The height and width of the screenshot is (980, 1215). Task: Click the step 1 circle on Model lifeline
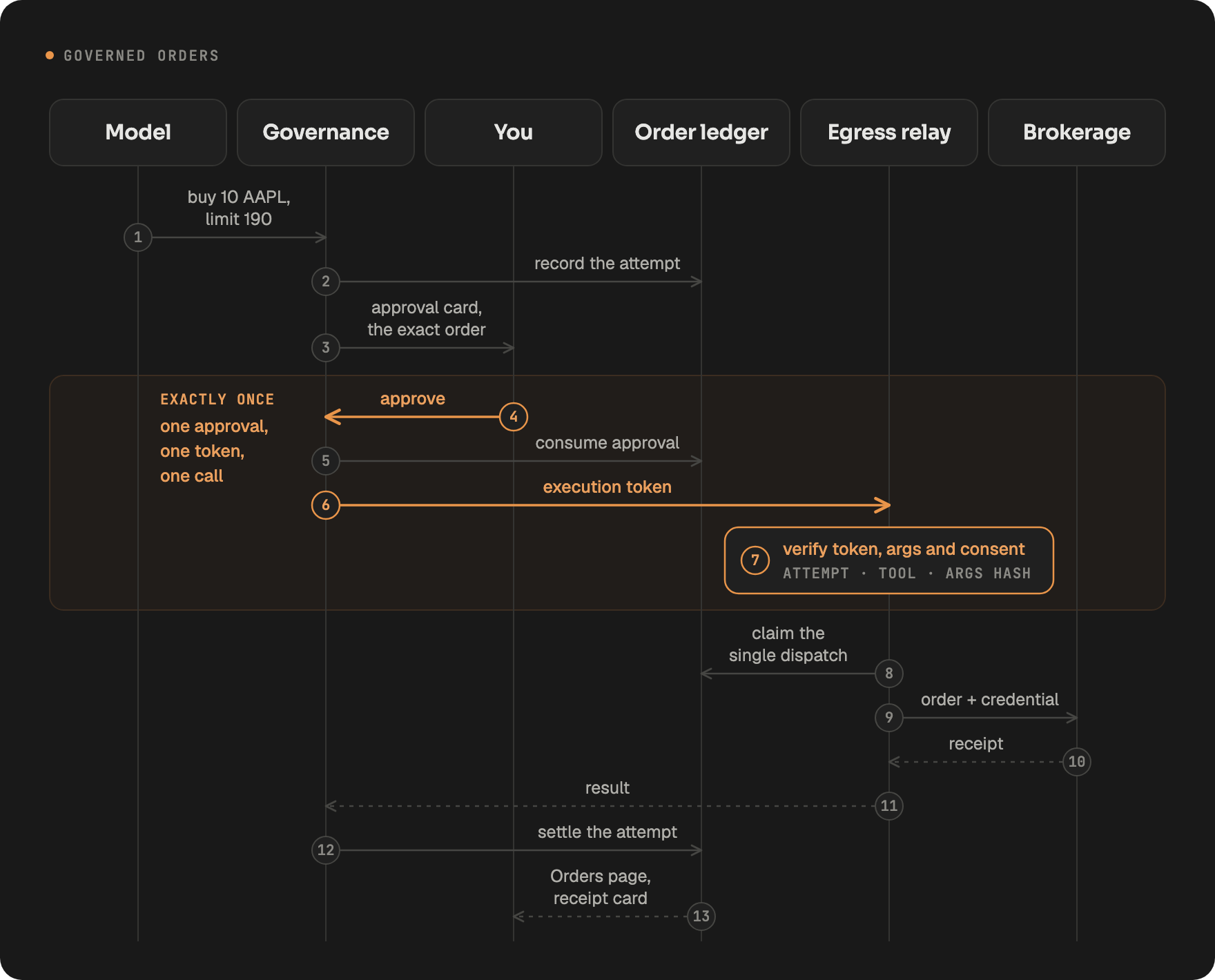click(x=138, y=237)
